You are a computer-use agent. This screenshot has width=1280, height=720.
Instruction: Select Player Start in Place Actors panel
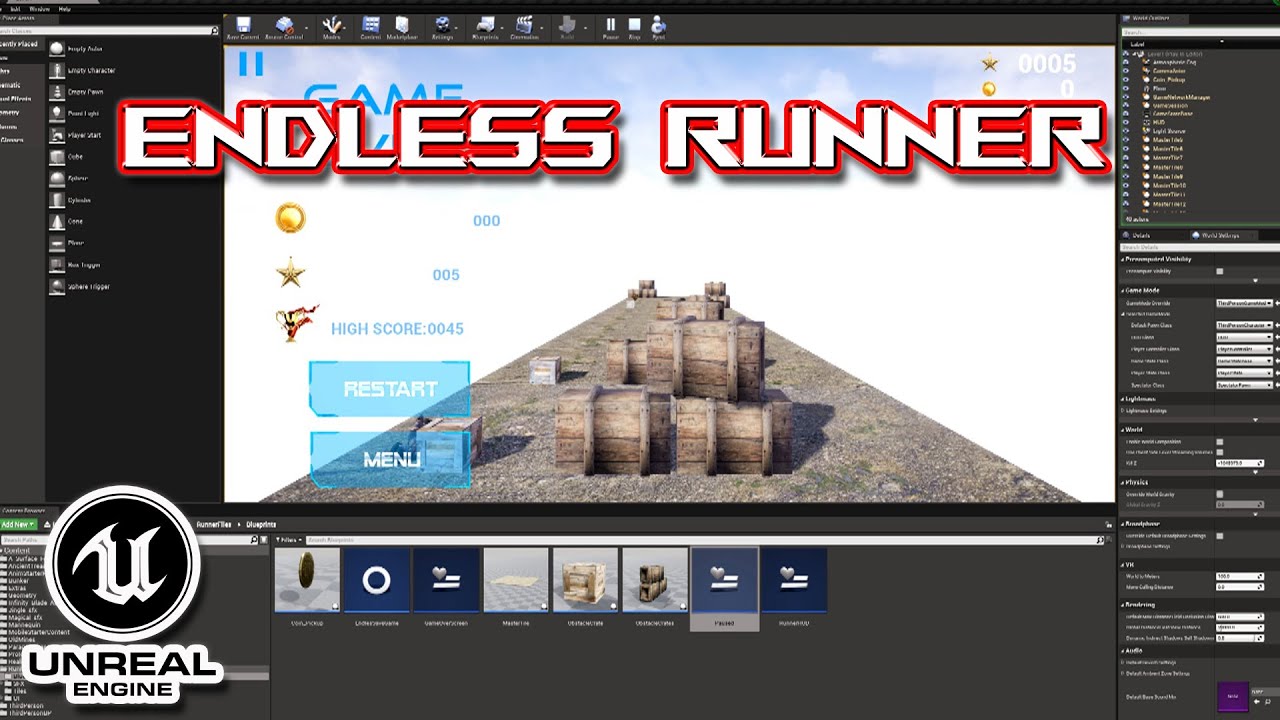tap(78, 135)
